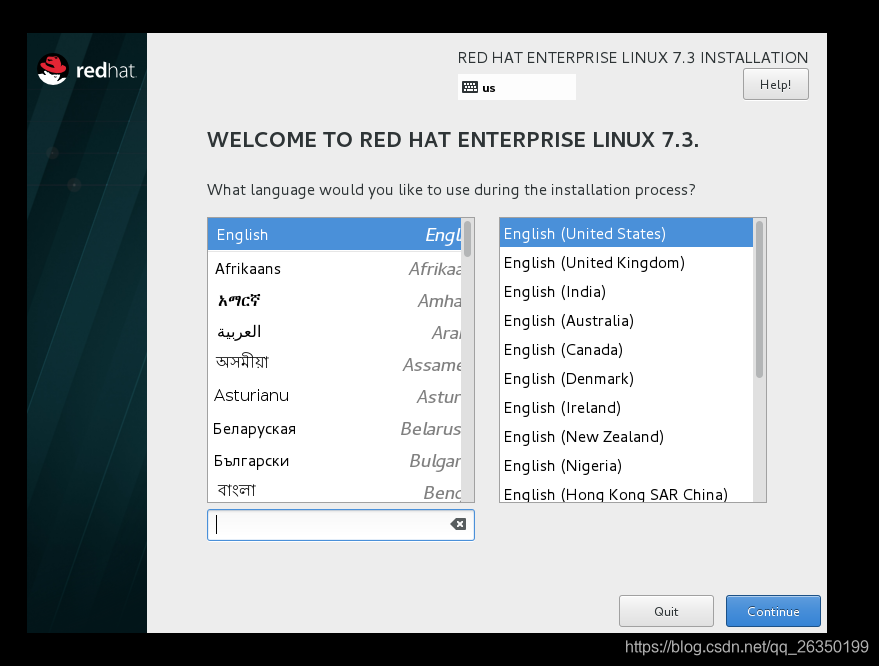Open the Help! button
This screenshot has width=879, height=666.
click(775, 84)
